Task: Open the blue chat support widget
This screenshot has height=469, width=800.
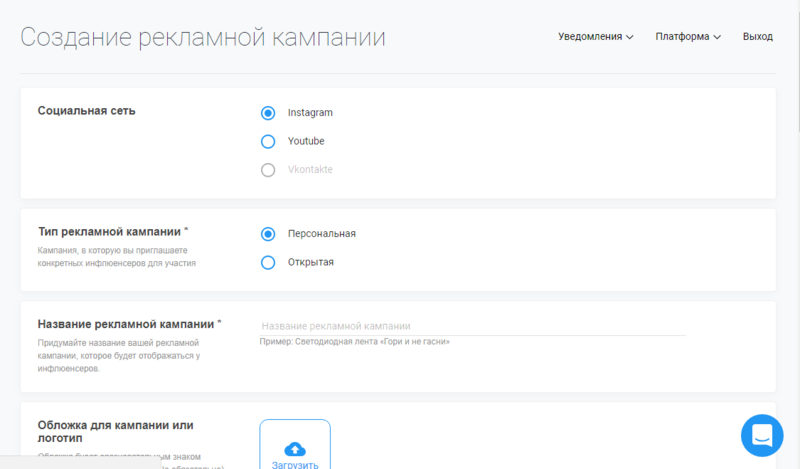Action: coord(762,435)
